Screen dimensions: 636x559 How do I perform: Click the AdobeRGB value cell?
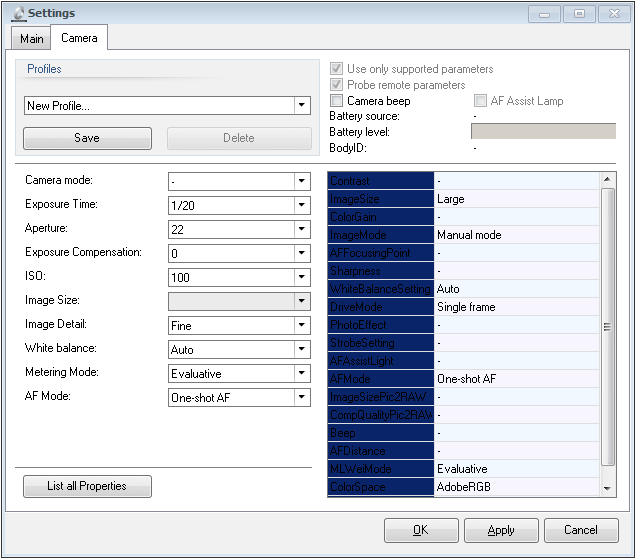(516, 486)
